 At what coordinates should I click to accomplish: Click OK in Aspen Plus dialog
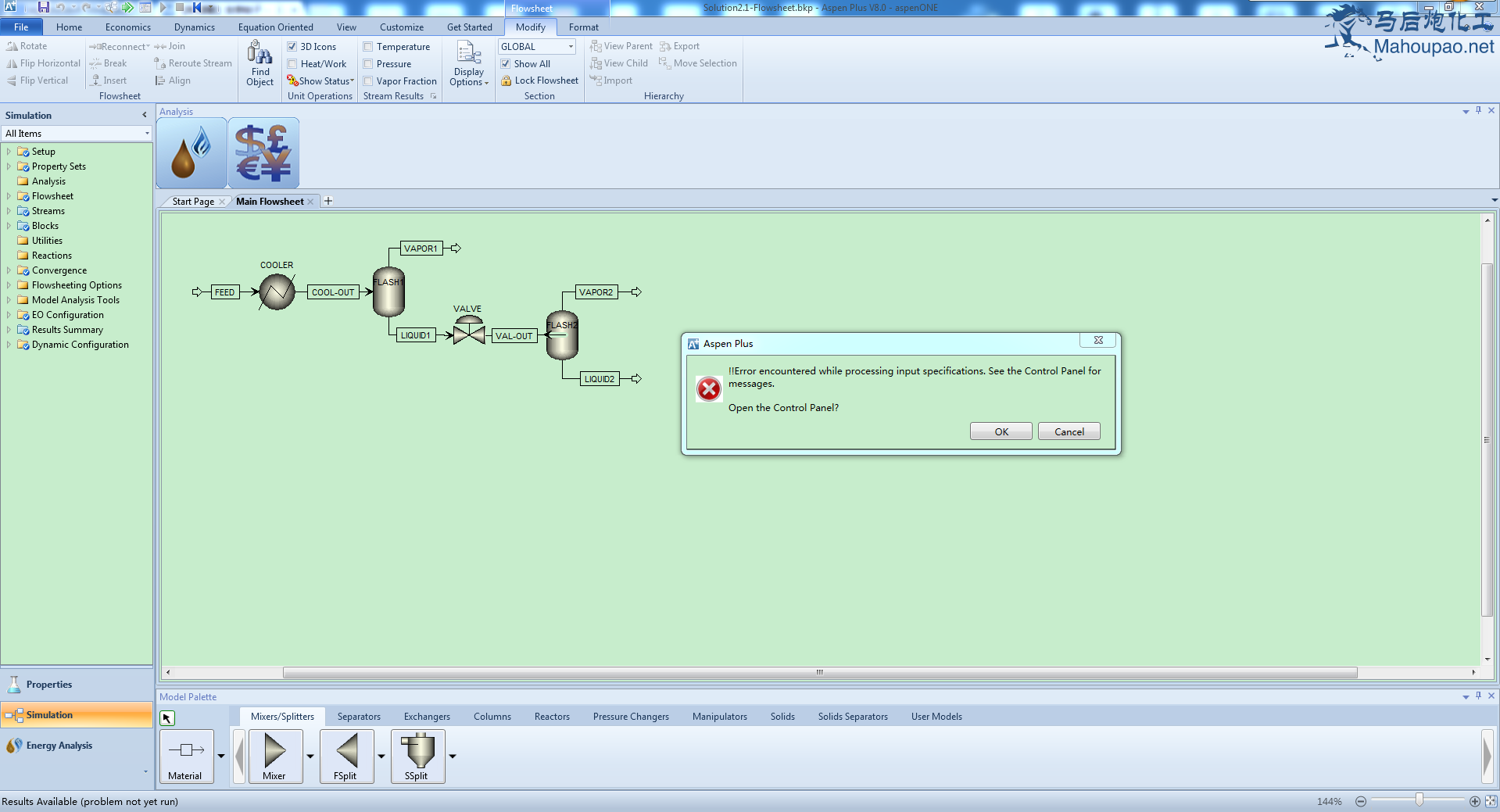point(1001,431)
